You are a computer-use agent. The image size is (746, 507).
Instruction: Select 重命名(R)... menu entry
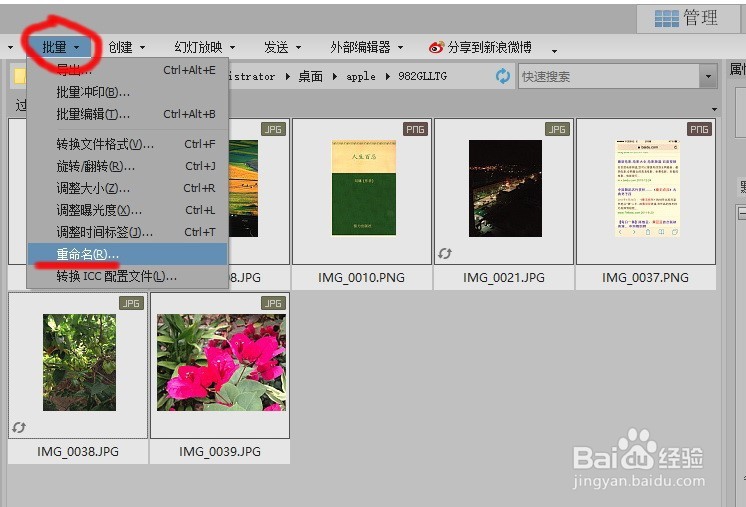pos(128,254)
